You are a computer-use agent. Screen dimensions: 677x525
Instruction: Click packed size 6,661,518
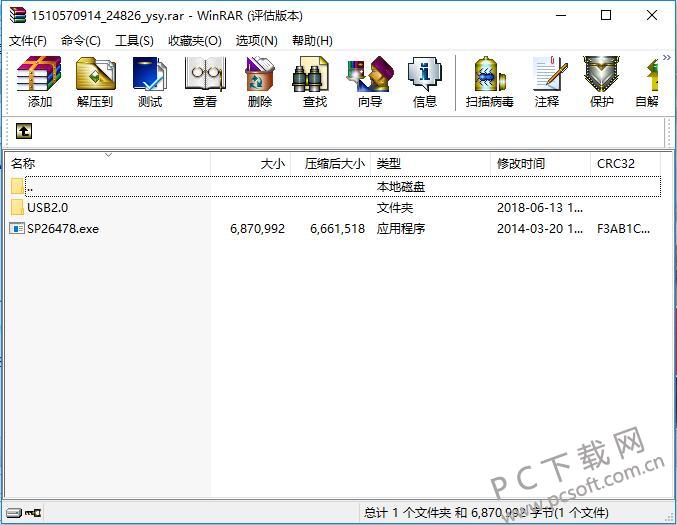338,228
